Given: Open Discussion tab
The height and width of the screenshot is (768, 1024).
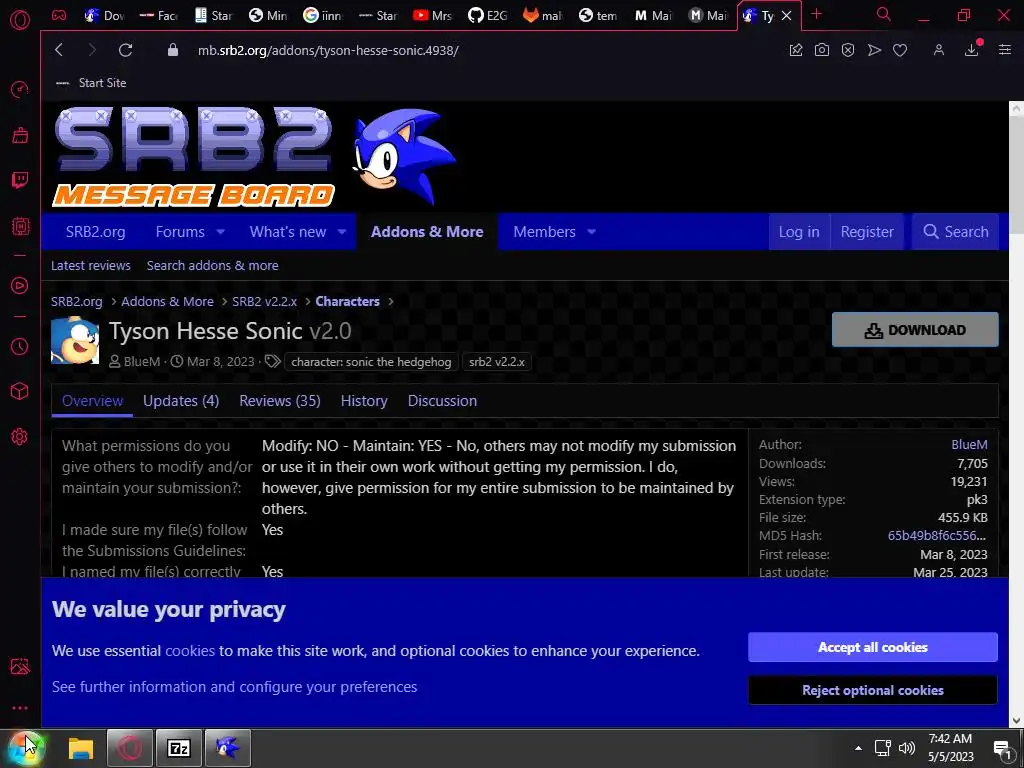Looking at the screenshot, I should (x=442, y=401).
